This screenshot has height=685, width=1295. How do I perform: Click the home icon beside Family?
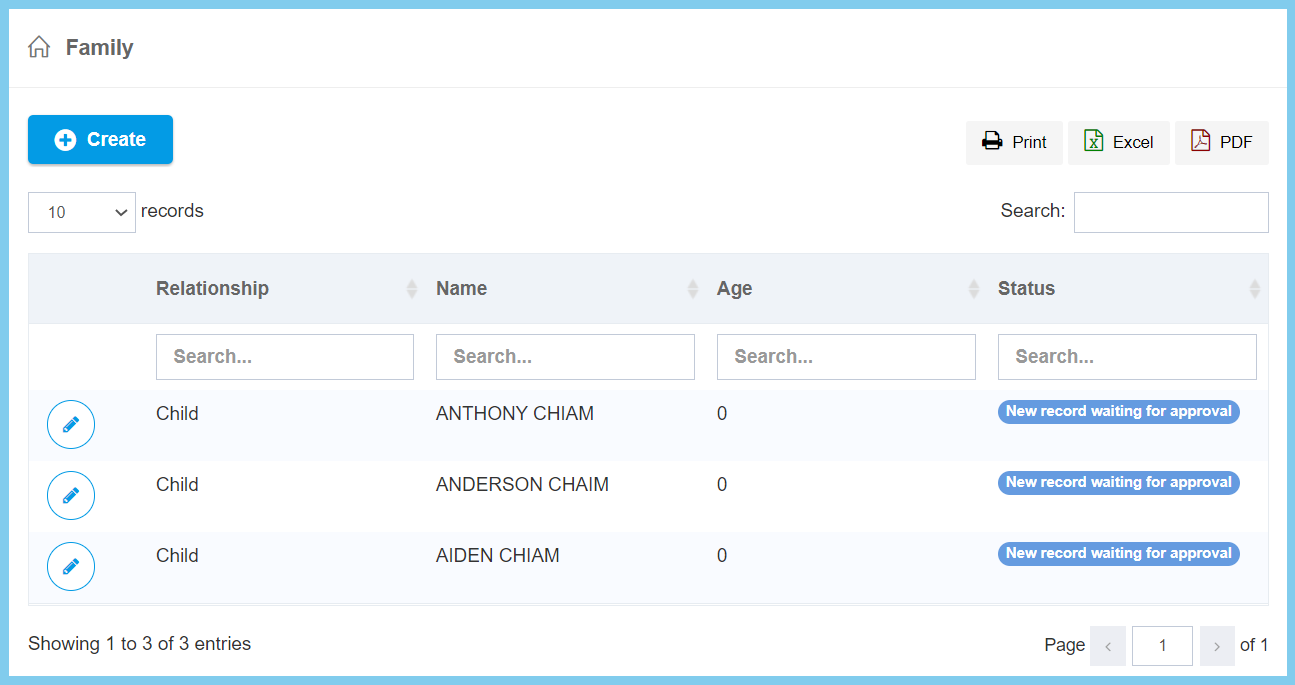[x=39, y=47]
